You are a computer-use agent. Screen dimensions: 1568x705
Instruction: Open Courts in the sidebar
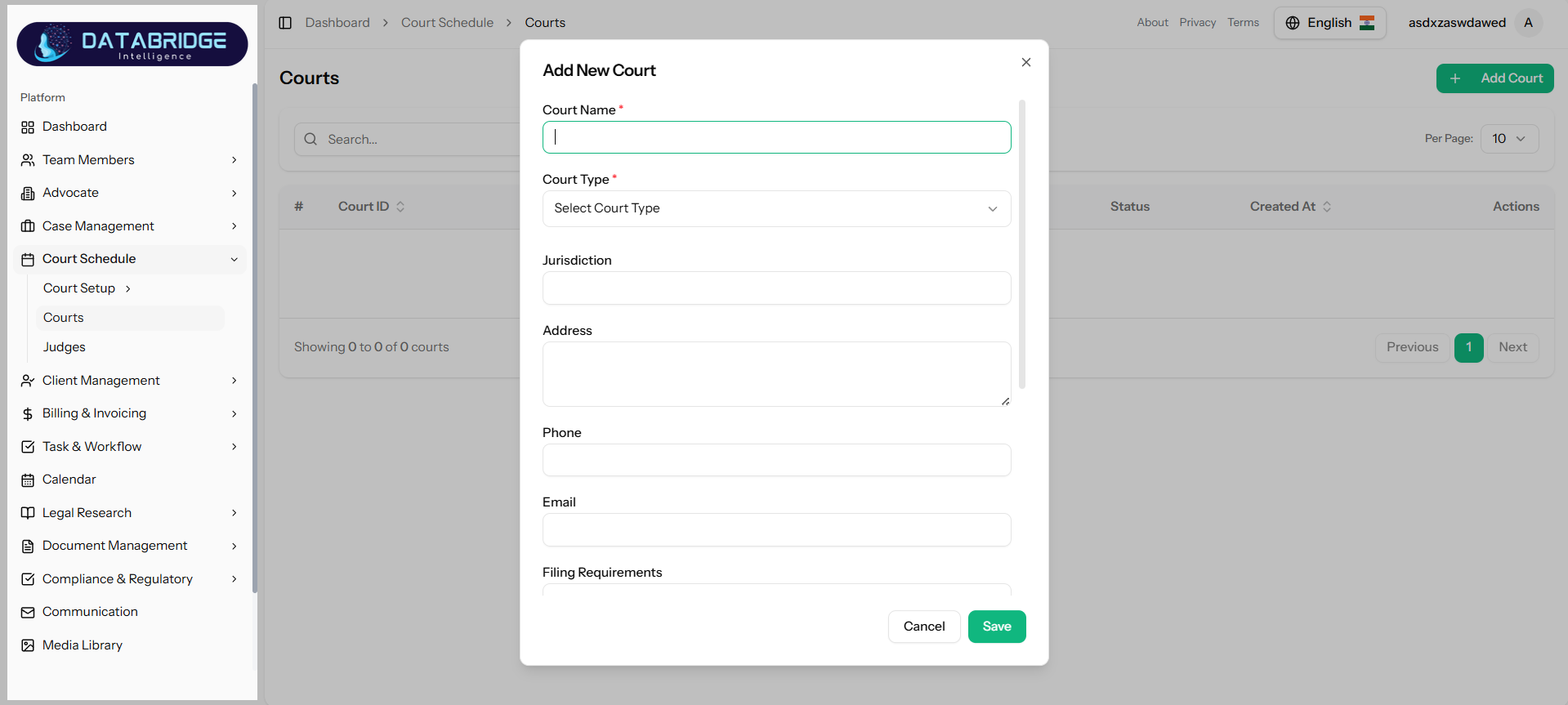coord(130,318)
